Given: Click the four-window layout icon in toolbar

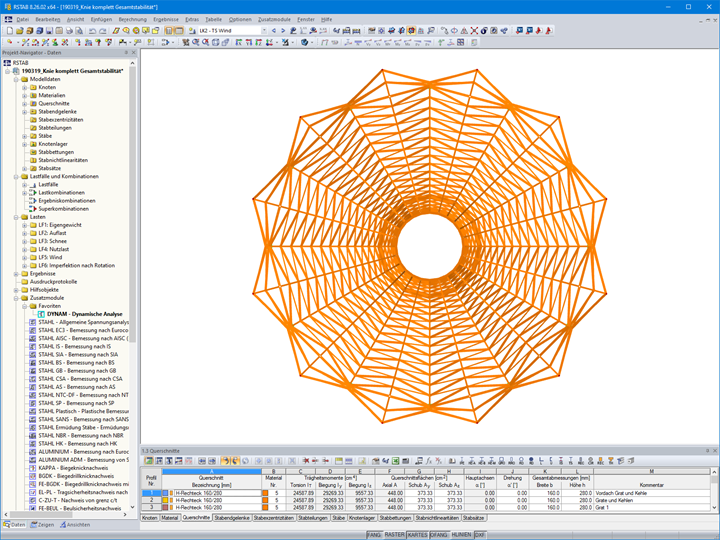Looking at the screenshot, I should pyautogui.click(x=461, y=42).
